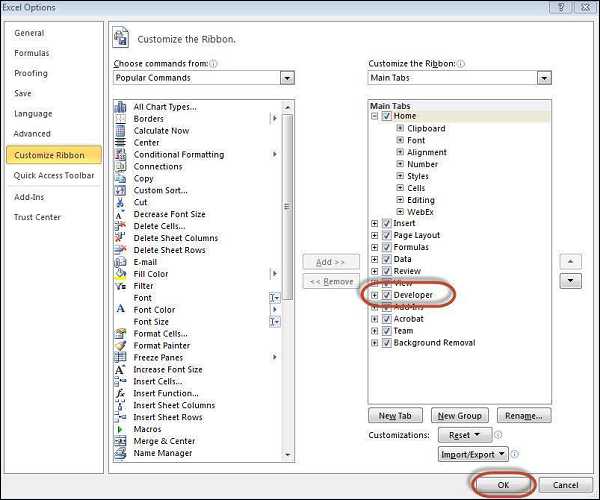Click the Delete Cells icon
Screen dimensions: 600x500
tap(120, 226)
